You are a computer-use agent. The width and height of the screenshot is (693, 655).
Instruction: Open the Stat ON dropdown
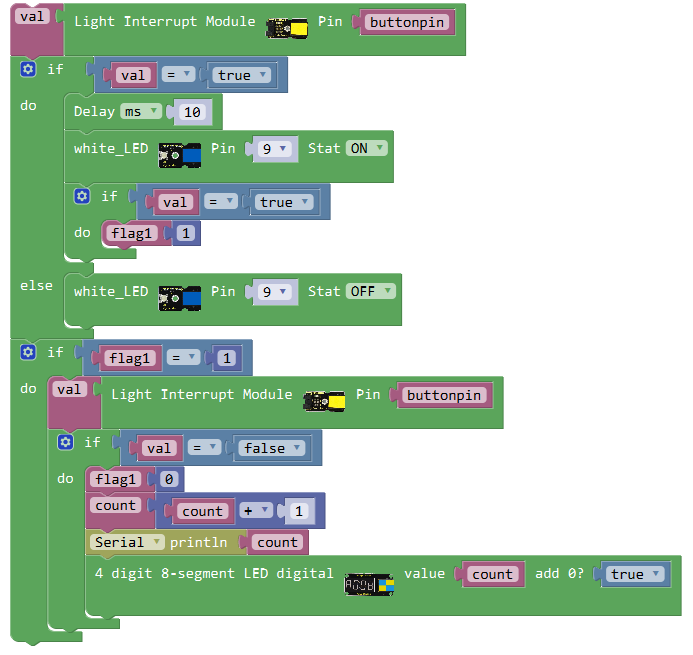[x=366, y=148]
